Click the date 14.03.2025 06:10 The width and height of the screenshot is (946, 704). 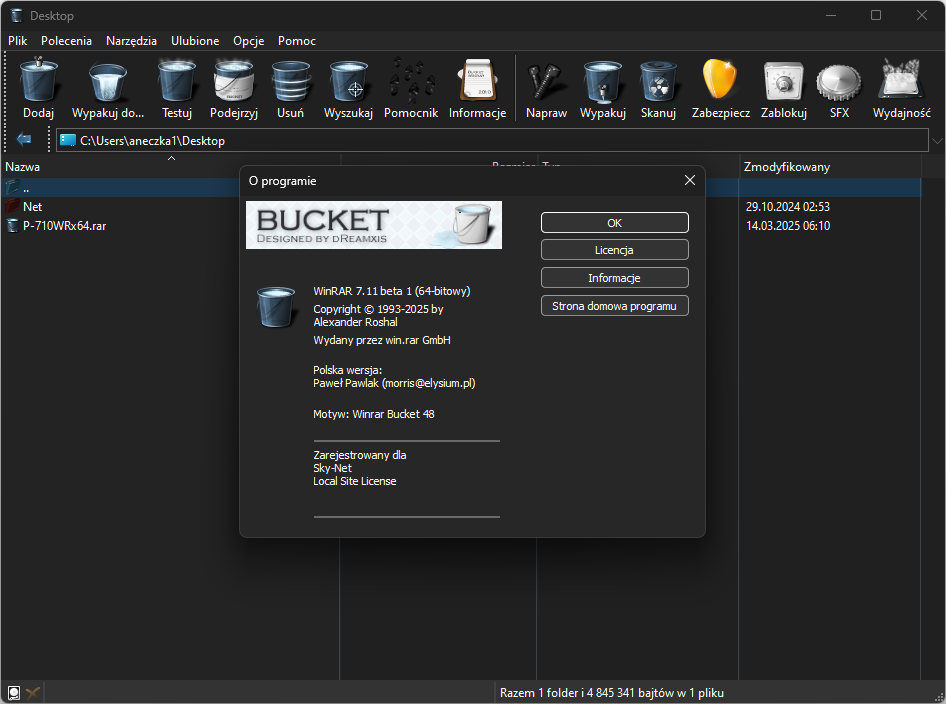787,226
